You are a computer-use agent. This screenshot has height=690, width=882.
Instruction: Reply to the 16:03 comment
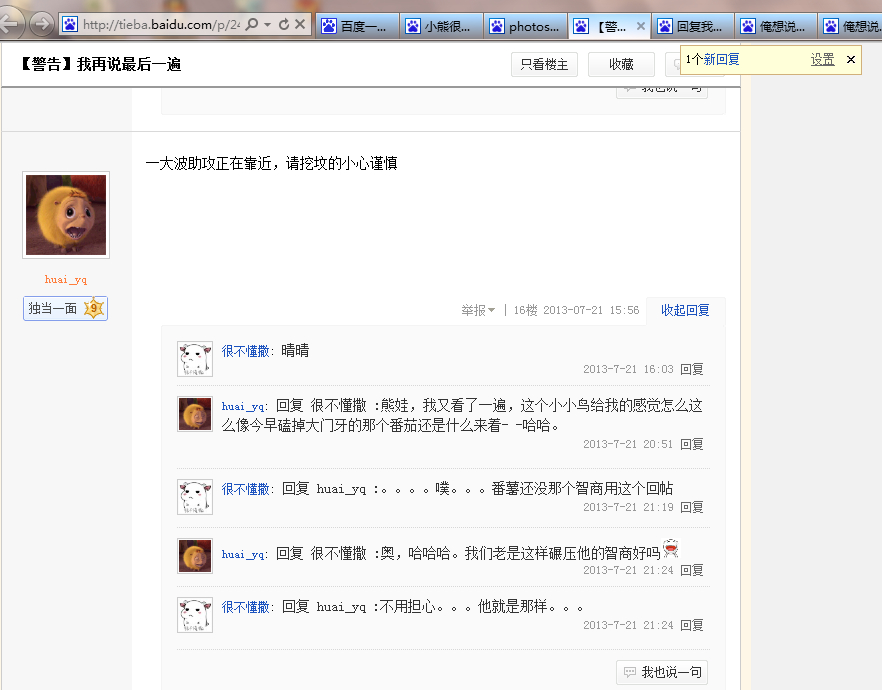pos(692,369)
